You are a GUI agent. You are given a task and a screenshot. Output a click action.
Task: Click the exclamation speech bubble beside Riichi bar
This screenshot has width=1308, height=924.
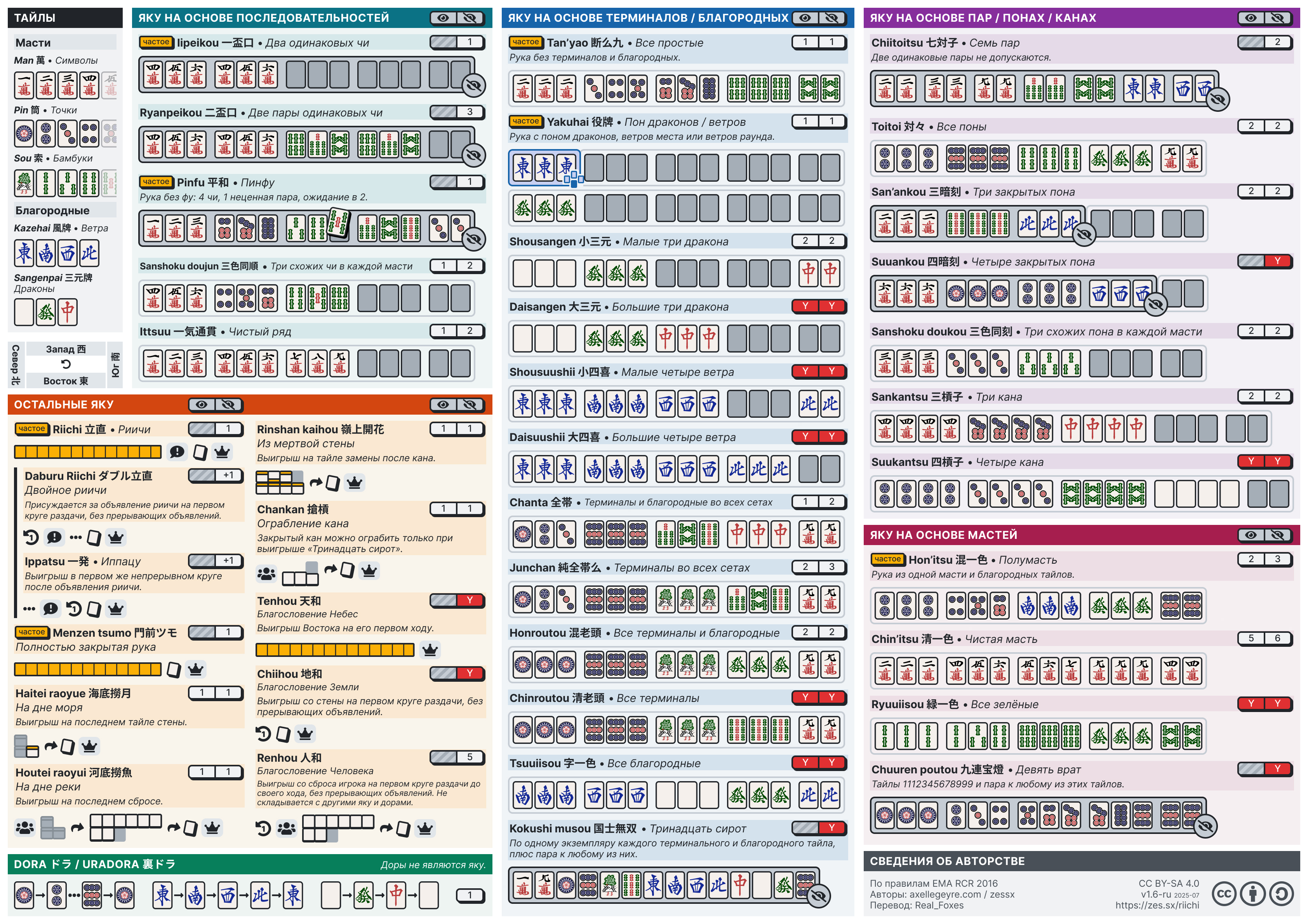(x=177, y=453)
